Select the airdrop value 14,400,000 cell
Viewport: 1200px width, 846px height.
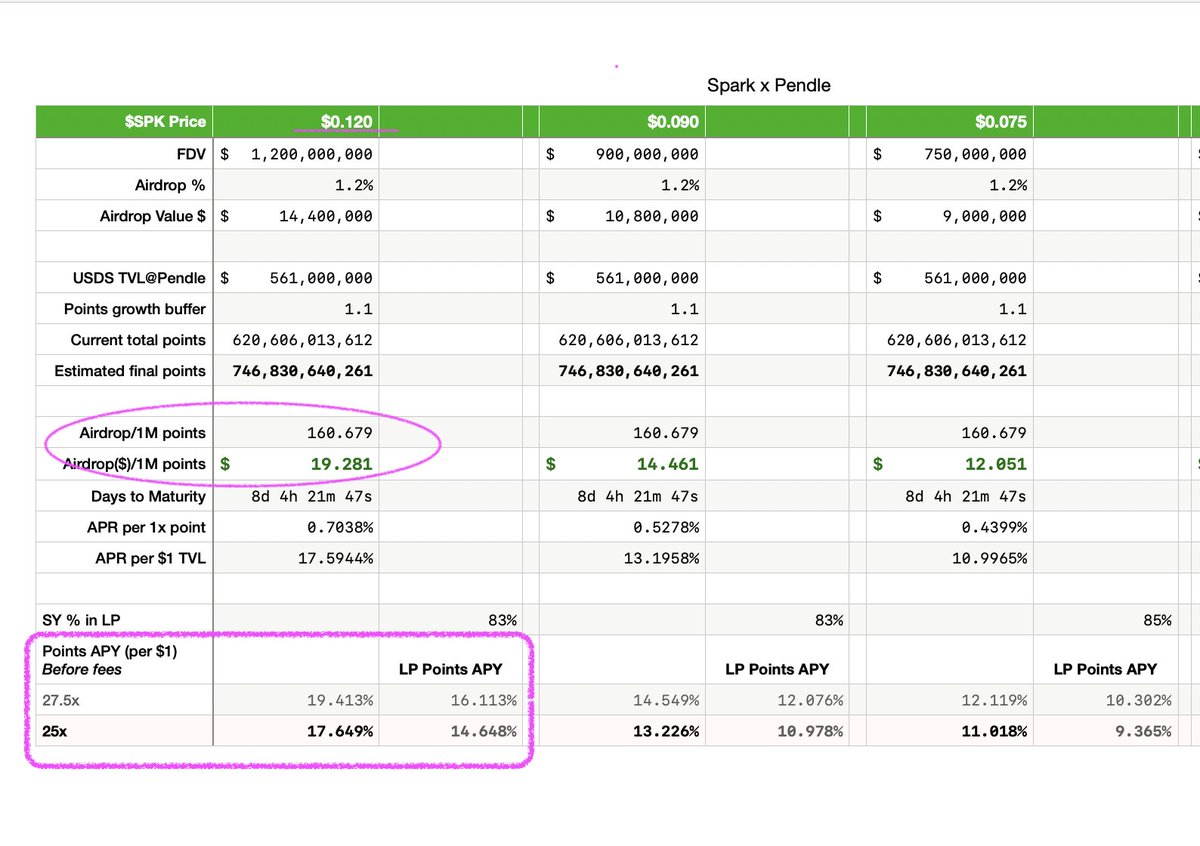(x=296, y=216)
